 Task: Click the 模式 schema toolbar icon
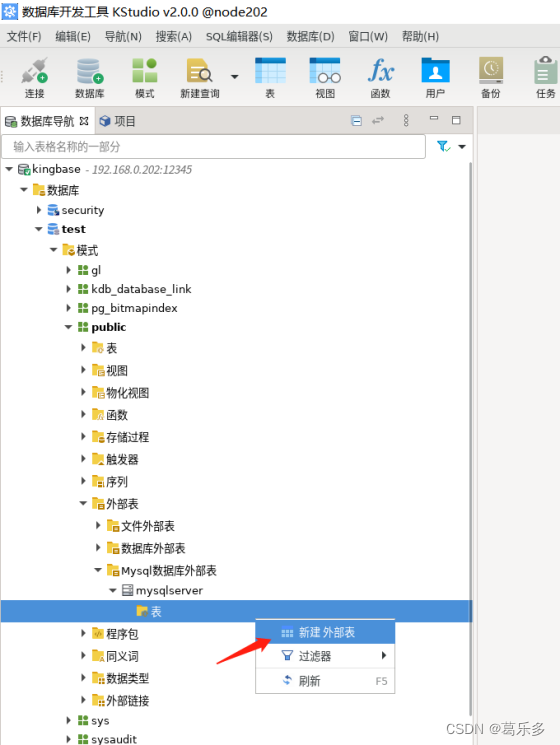(144, 78)
